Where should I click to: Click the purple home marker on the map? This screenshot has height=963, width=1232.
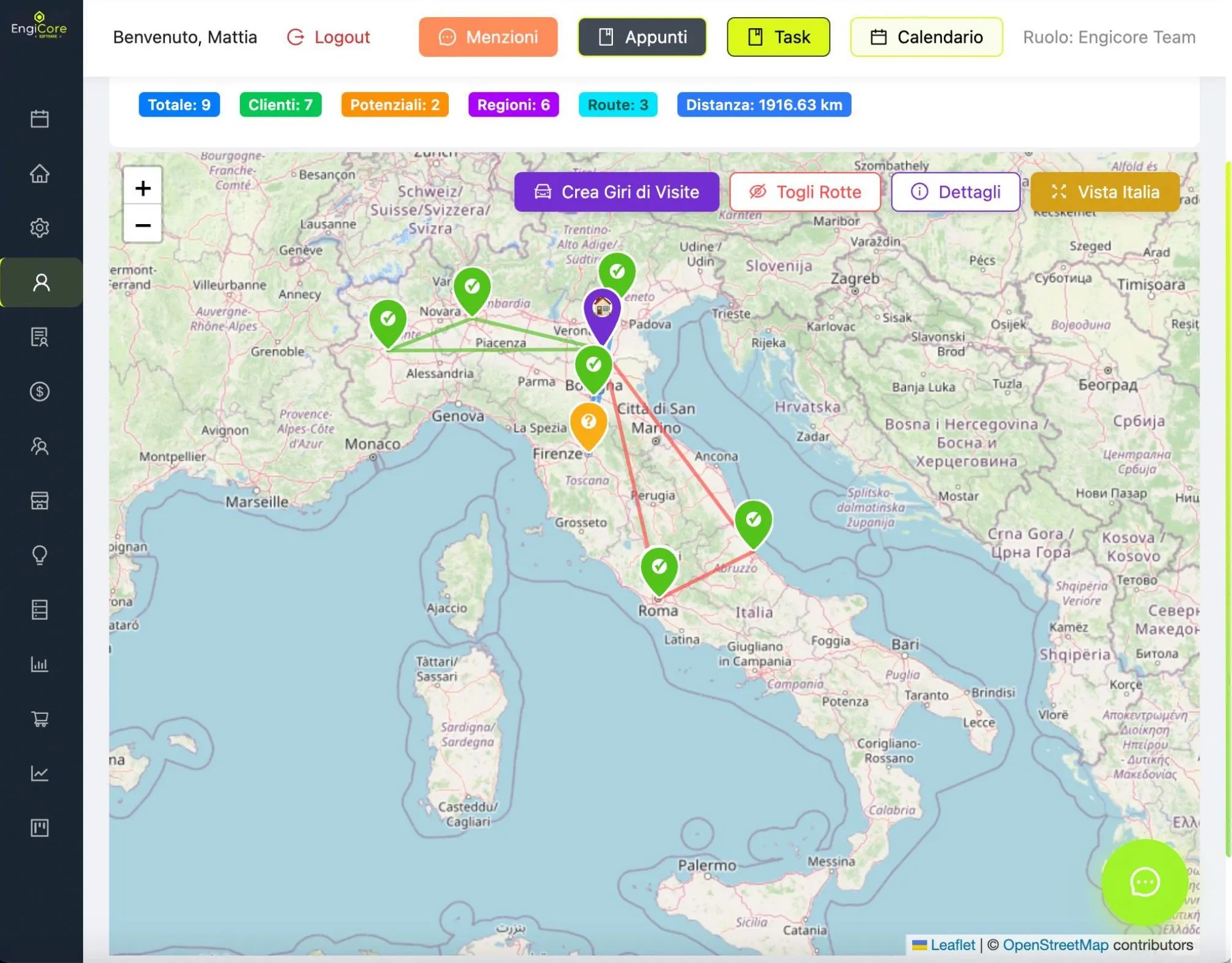coord(602,310)
